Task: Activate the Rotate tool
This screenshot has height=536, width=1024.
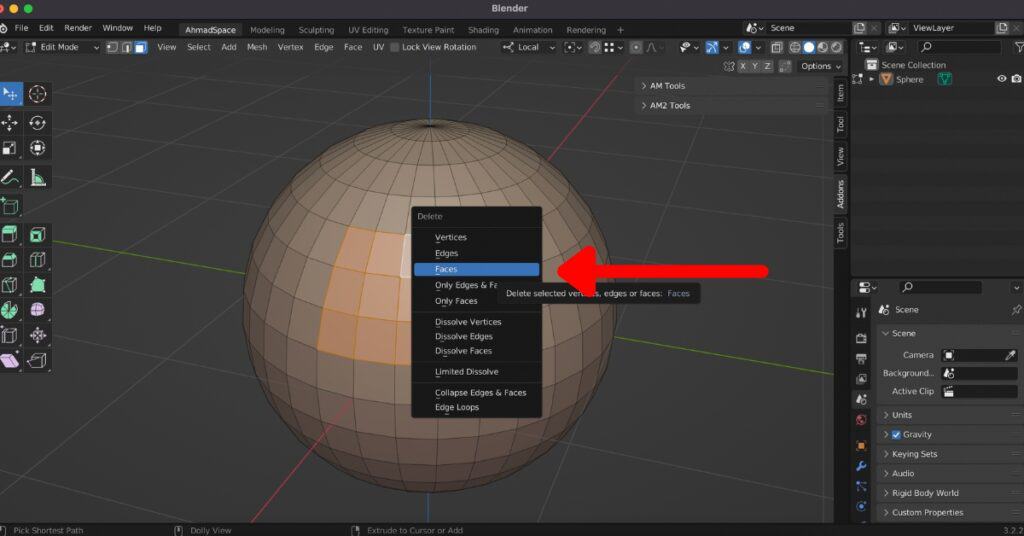Action: 37,123
